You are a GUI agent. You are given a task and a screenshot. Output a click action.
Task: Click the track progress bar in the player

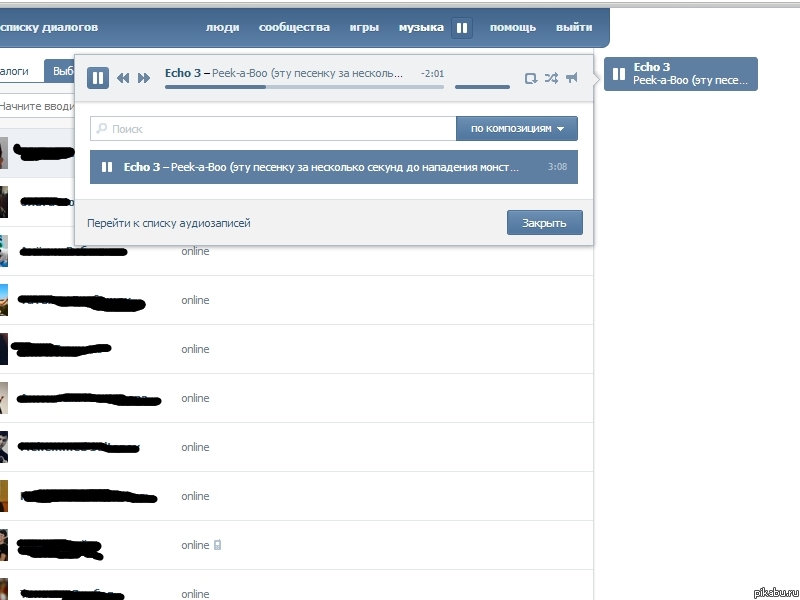click(304, 87)
